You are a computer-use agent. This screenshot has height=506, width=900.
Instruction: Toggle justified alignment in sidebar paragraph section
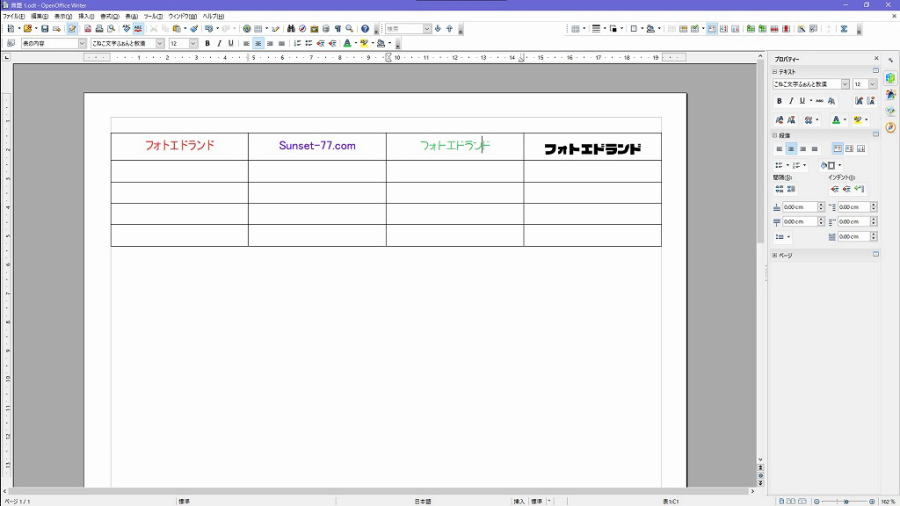click(814, 149)
